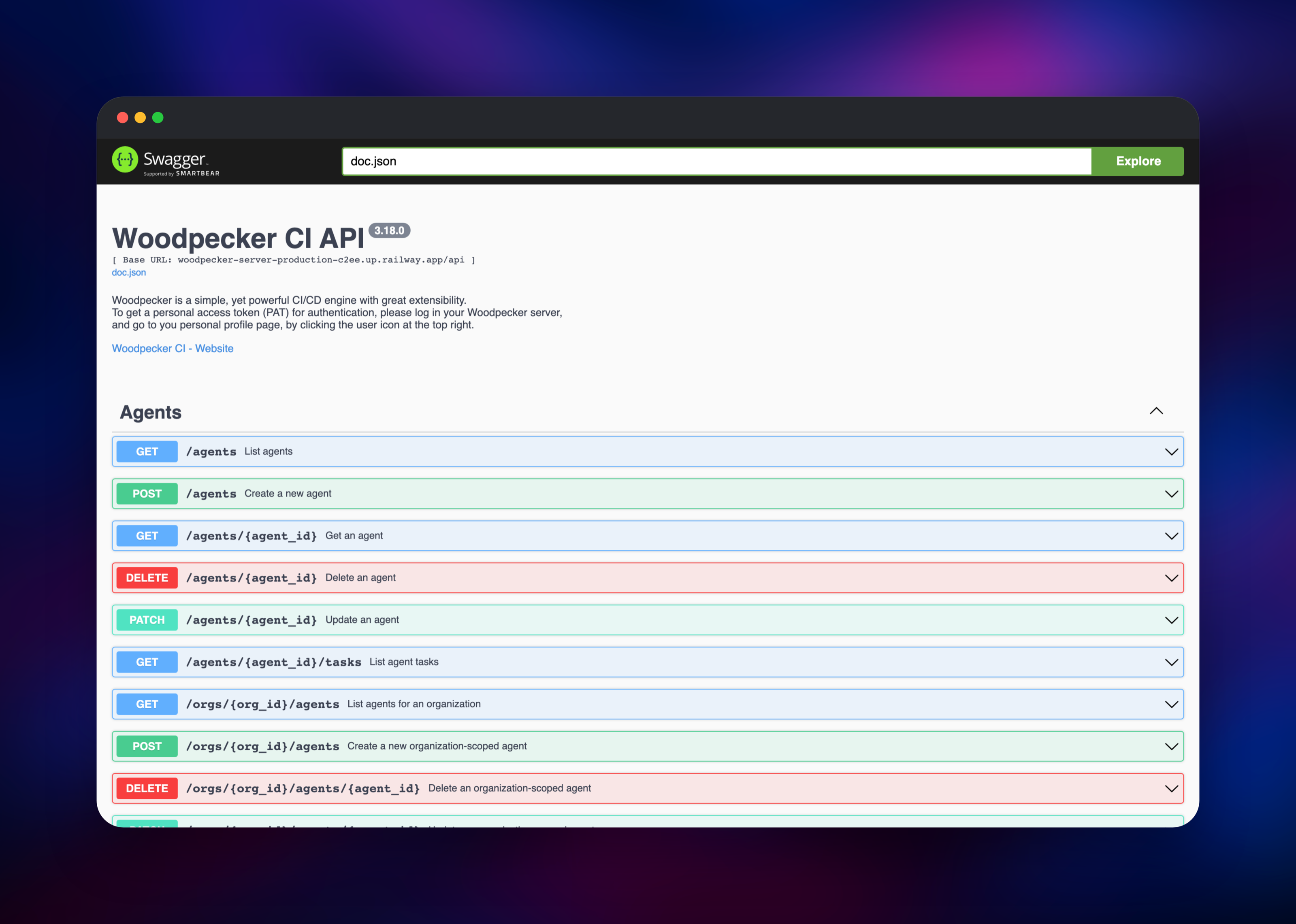Expand the GET /agents List agents chevron
This screenshot has height=924, width=1296.
point(1171,452)
